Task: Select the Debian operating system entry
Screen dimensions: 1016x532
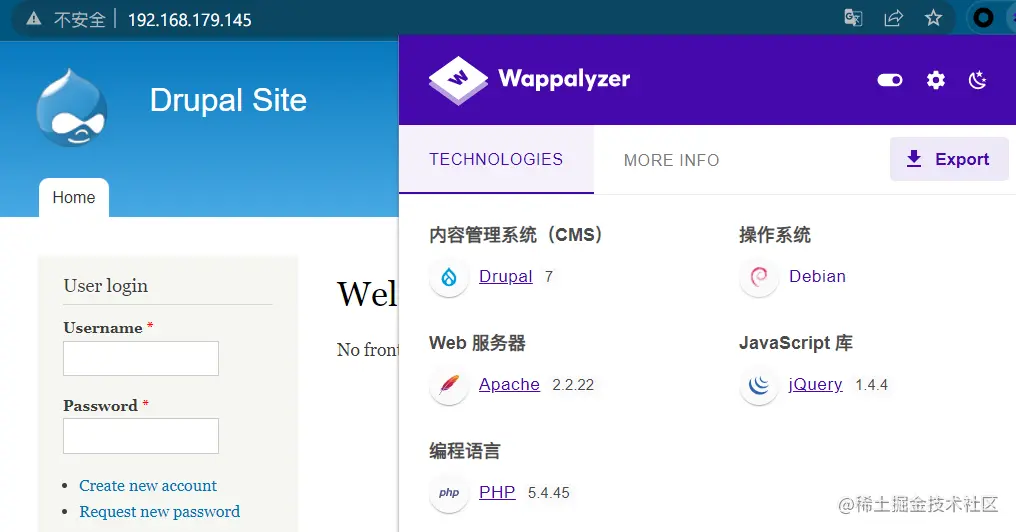Action: click(817, 277)
